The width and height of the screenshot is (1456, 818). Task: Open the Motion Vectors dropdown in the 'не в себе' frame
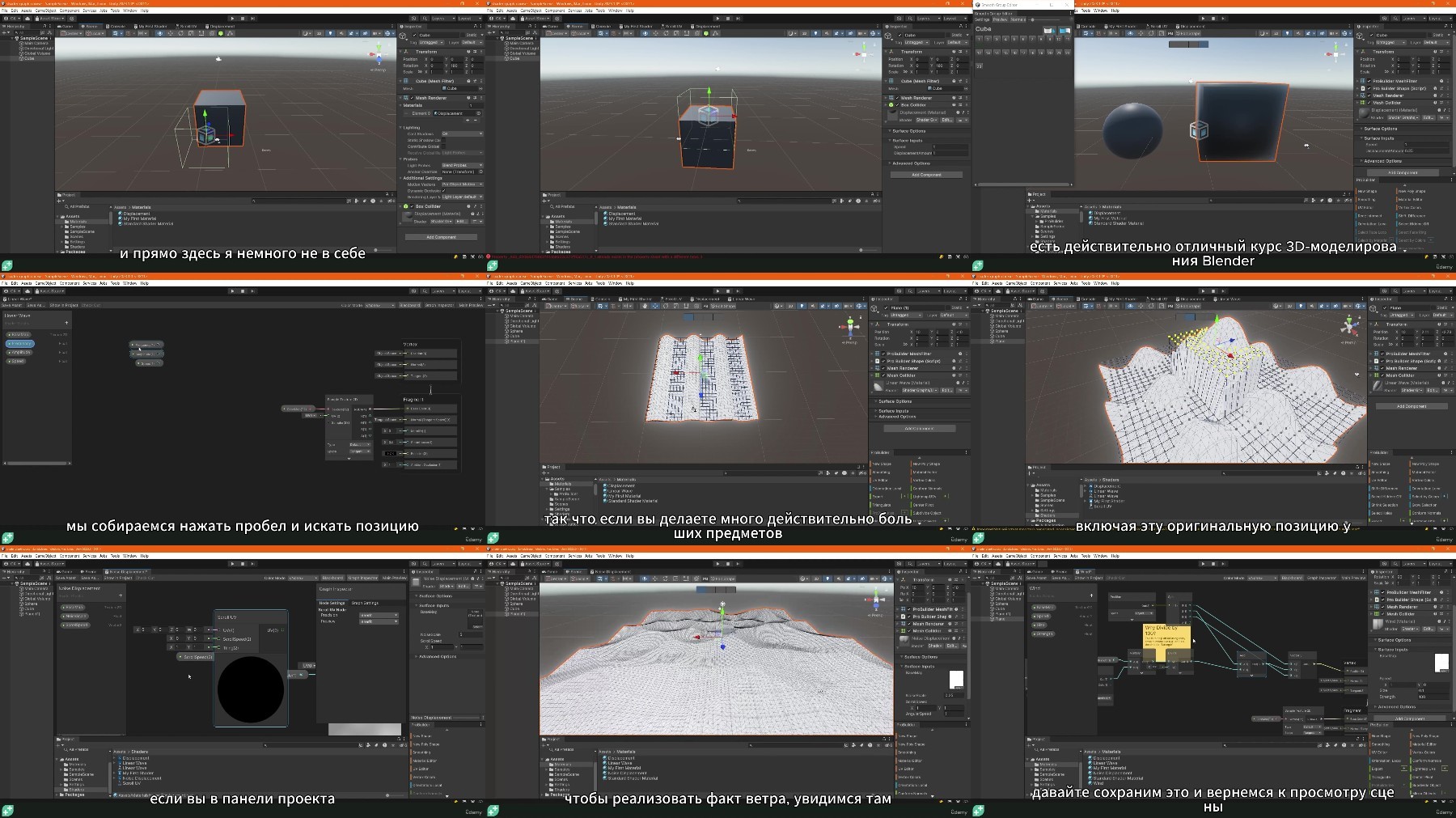(462, 184)
